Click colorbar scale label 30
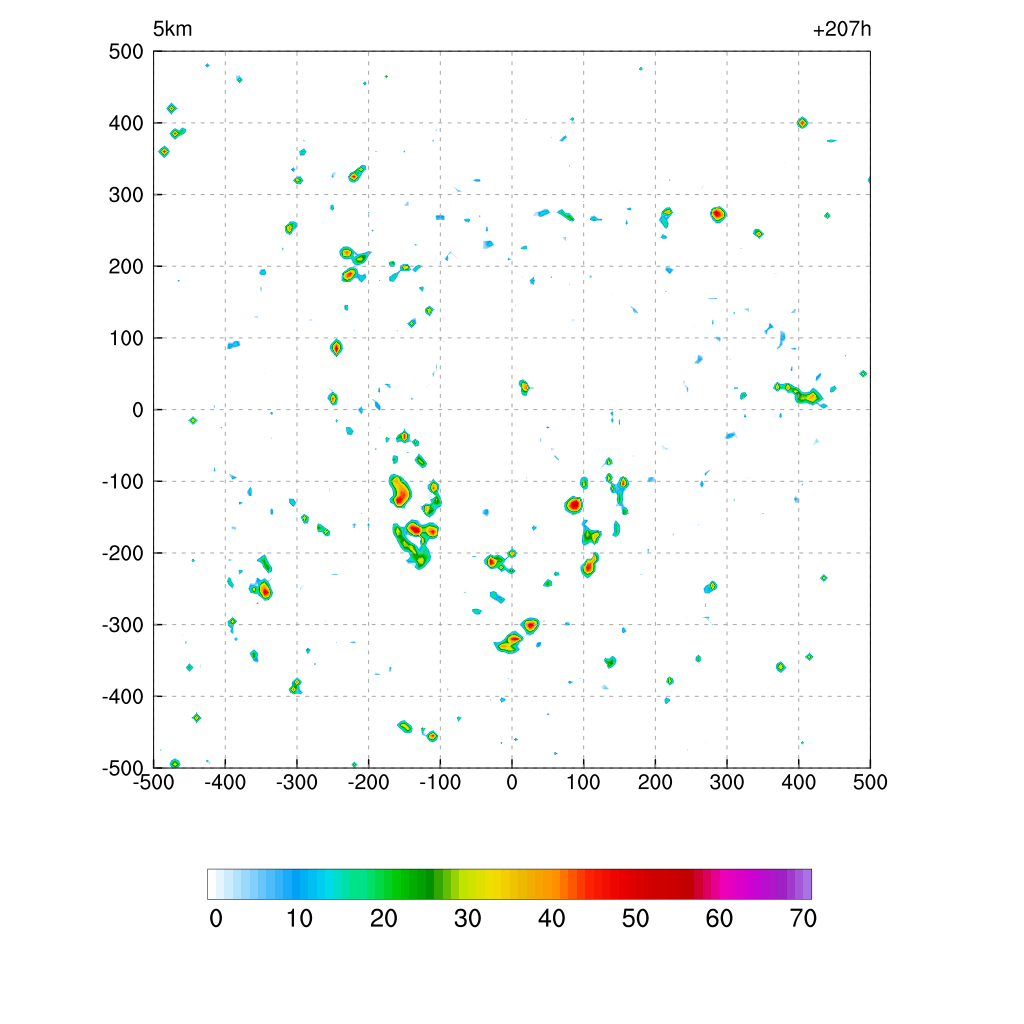Screen dimensions: 1024x1024 (x=468, y=919)
